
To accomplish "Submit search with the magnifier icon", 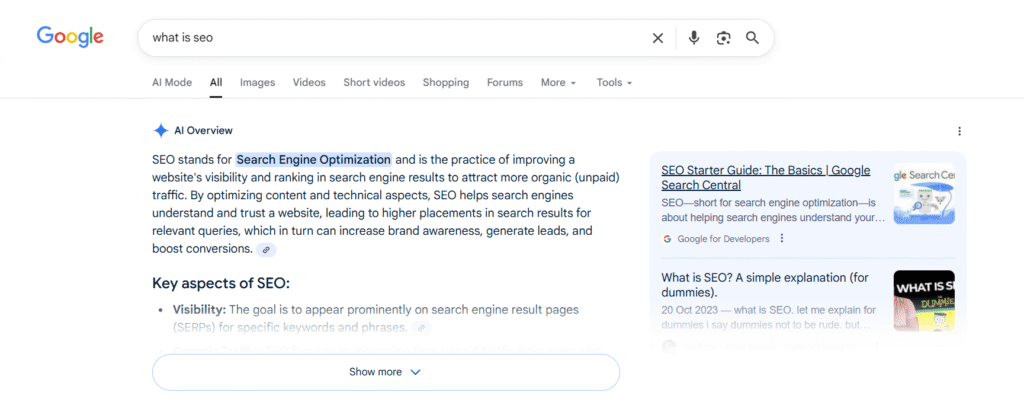I will (x=752, y=38).
